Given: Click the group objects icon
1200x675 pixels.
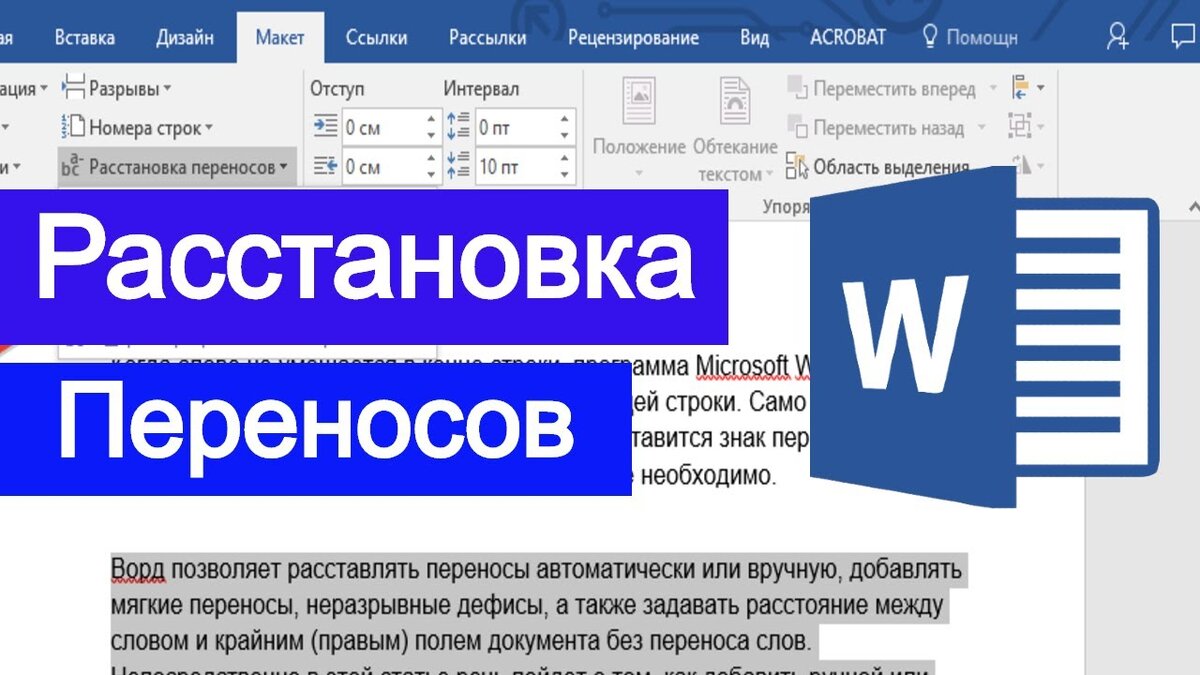Looking at the screenshot, I should pos(1019,127).
